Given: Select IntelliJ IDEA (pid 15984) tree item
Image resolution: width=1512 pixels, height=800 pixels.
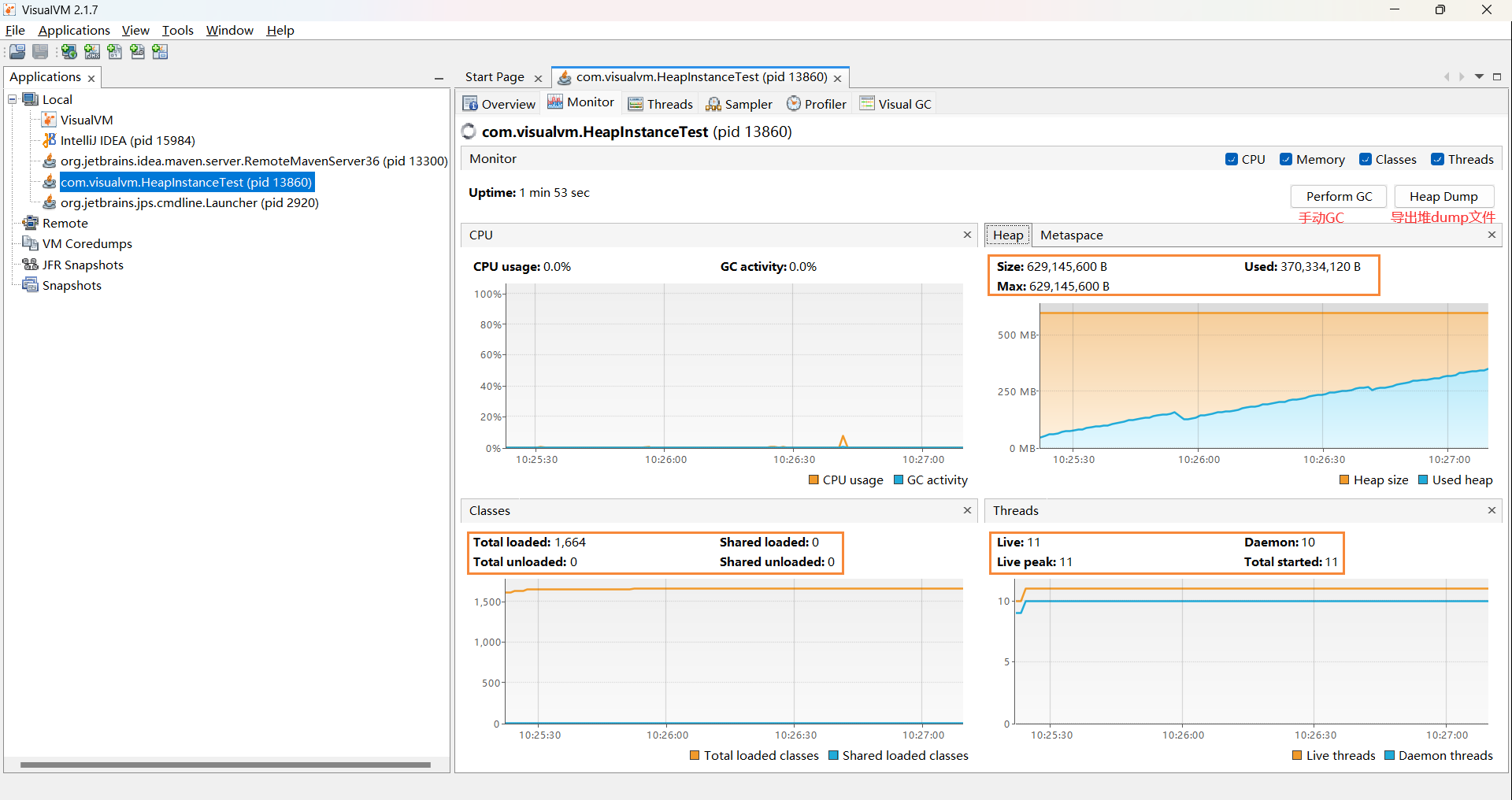Looking at the screenshot, I should pos(128,140).
